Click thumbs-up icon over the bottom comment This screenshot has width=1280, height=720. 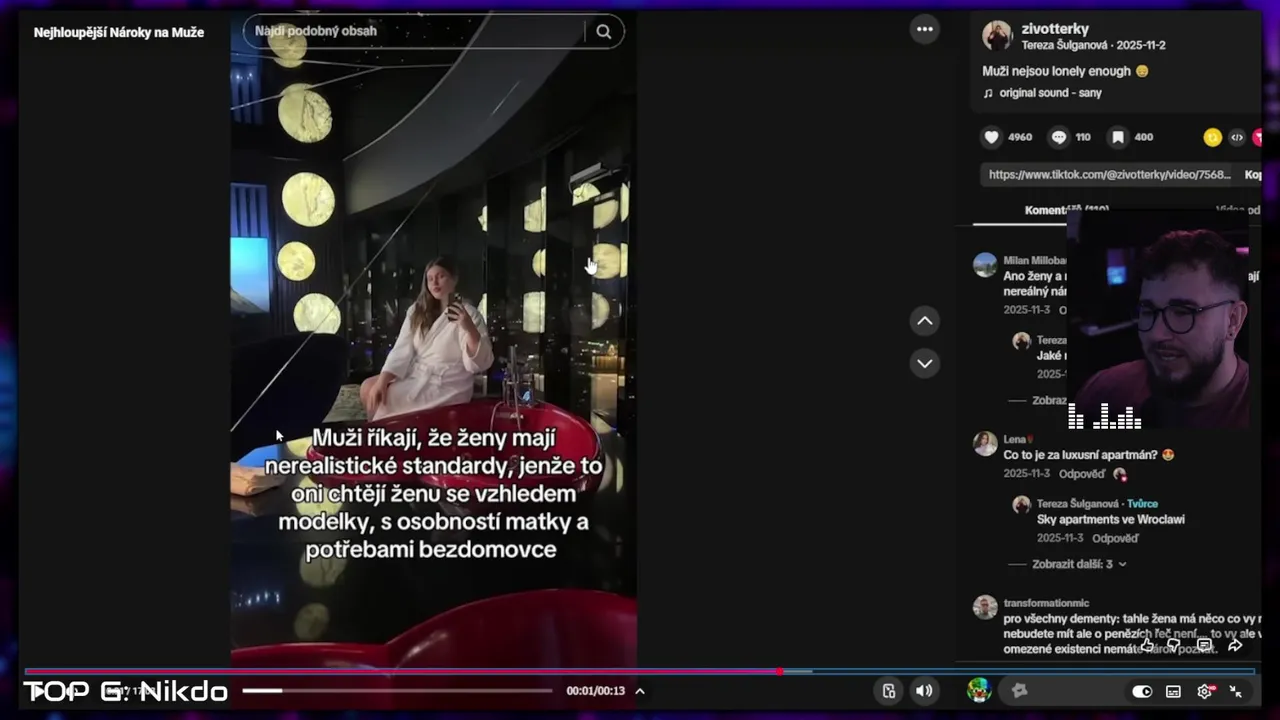(x=1147, y=645)
